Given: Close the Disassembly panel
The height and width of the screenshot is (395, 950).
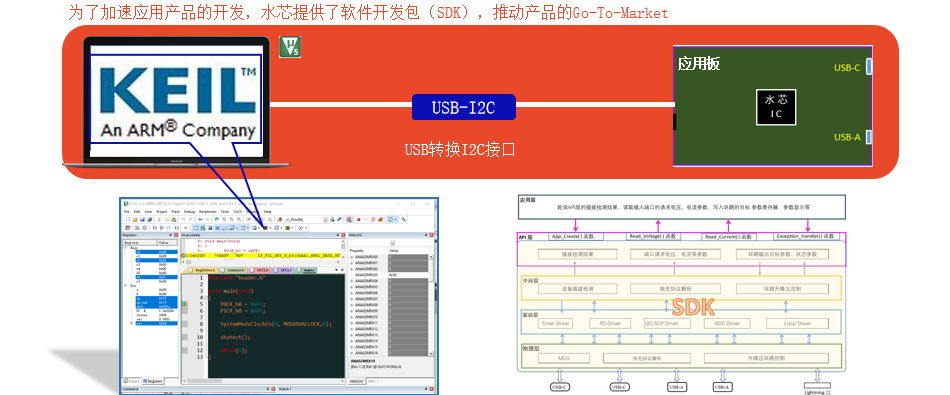Looking at the screenshot, I should [x=344, y=235].
